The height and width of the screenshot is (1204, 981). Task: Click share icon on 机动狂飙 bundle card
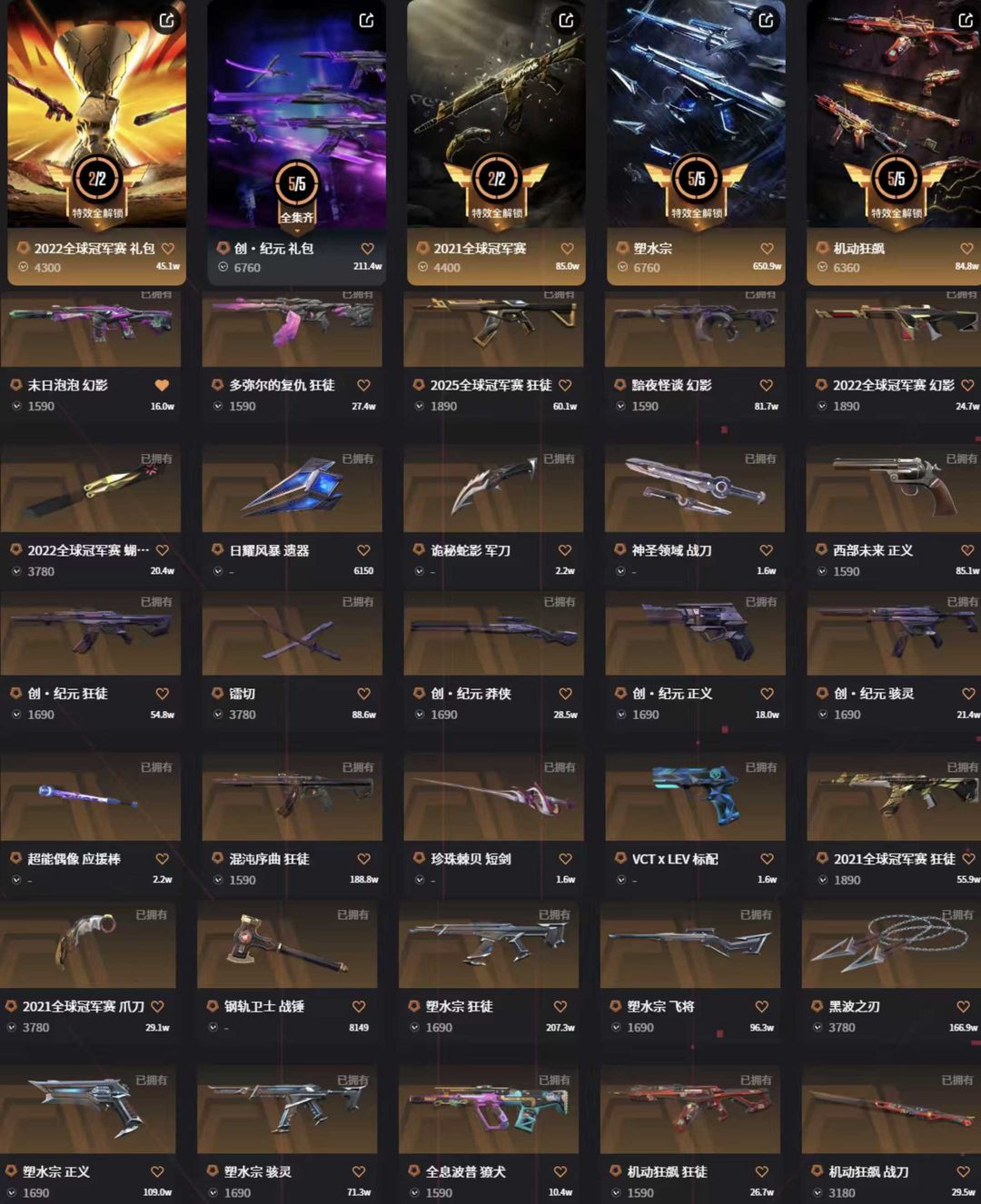pos(966,20)
